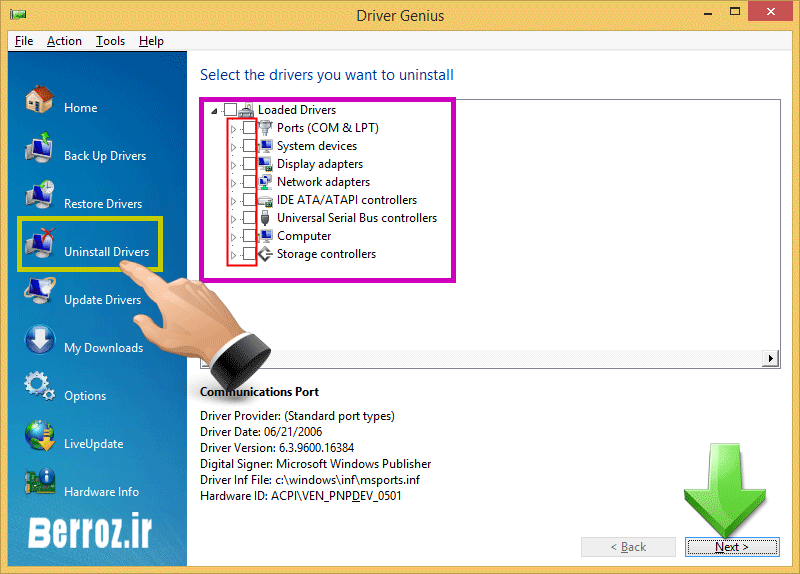Click the LiveUpdate globe icon
Viewport: 800px width, 574px height.
(x=39, y=435)
